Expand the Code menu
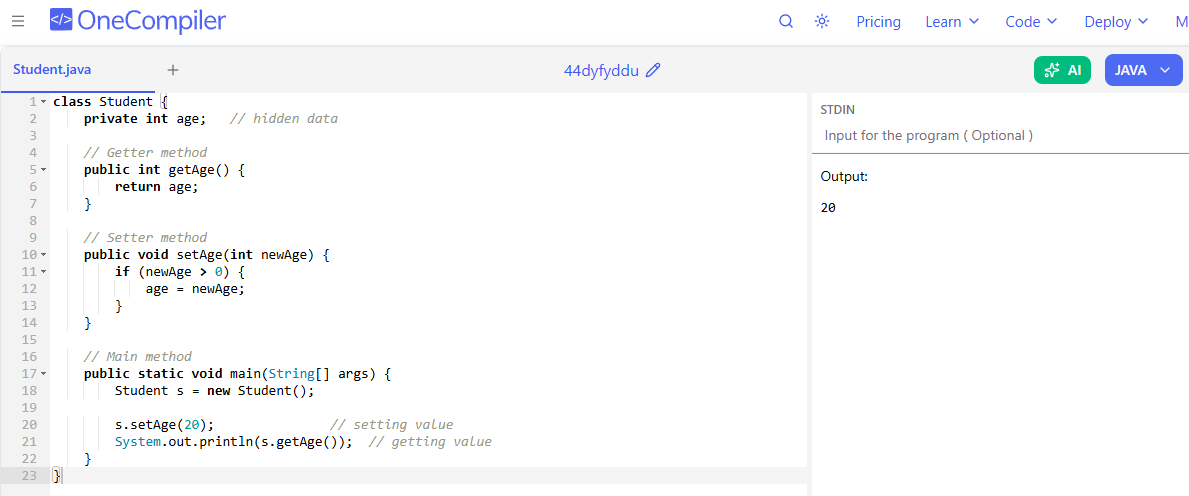Image resolution: width=1189 pixels, height=496 pixels. click(1031, 21)
